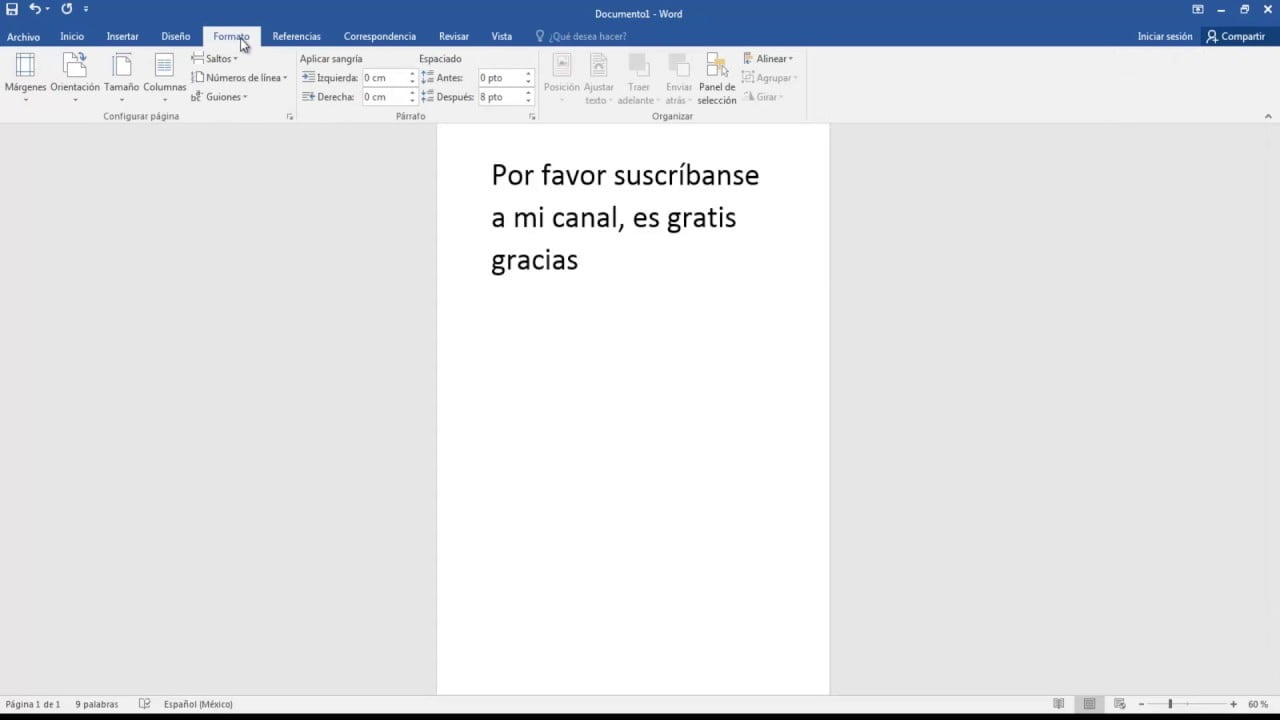1280x720 pixels.
Task: Select the Orientación icon
Action: click(x=75, y=77)
